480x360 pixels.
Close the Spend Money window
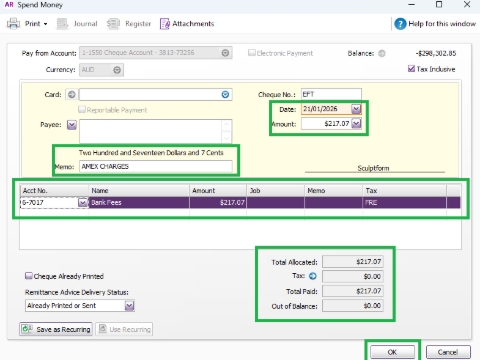point(467,5)
